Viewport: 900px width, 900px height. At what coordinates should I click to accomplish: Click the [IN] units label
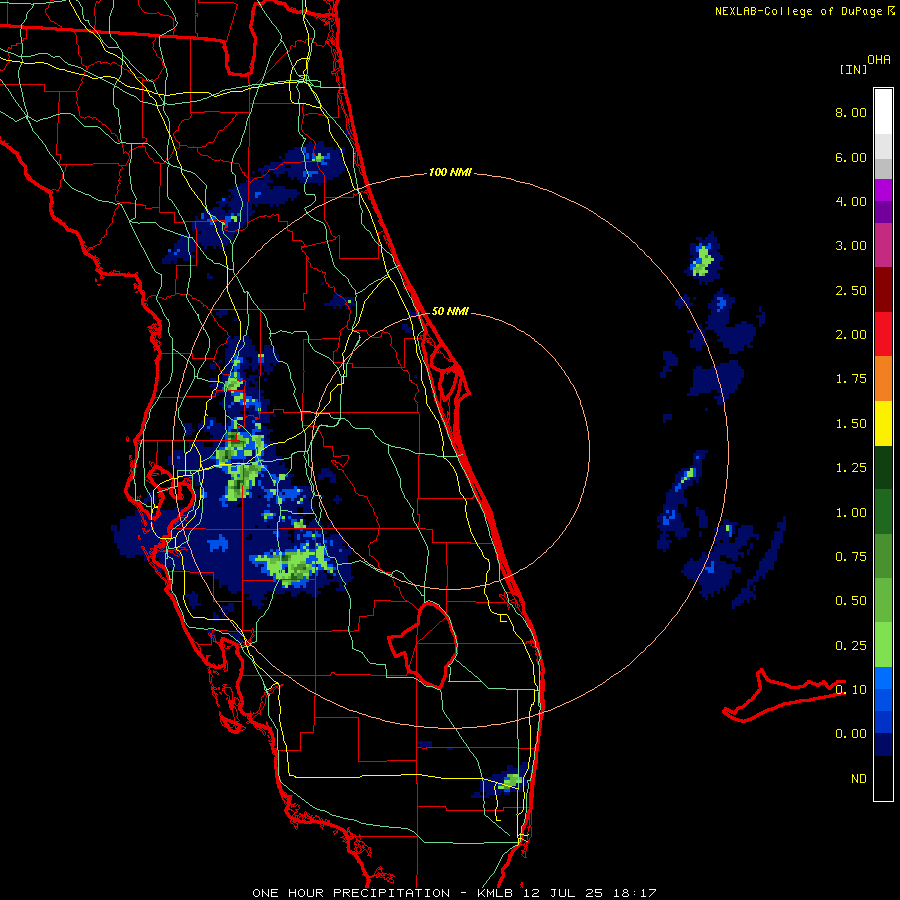[x=853, y=69]
